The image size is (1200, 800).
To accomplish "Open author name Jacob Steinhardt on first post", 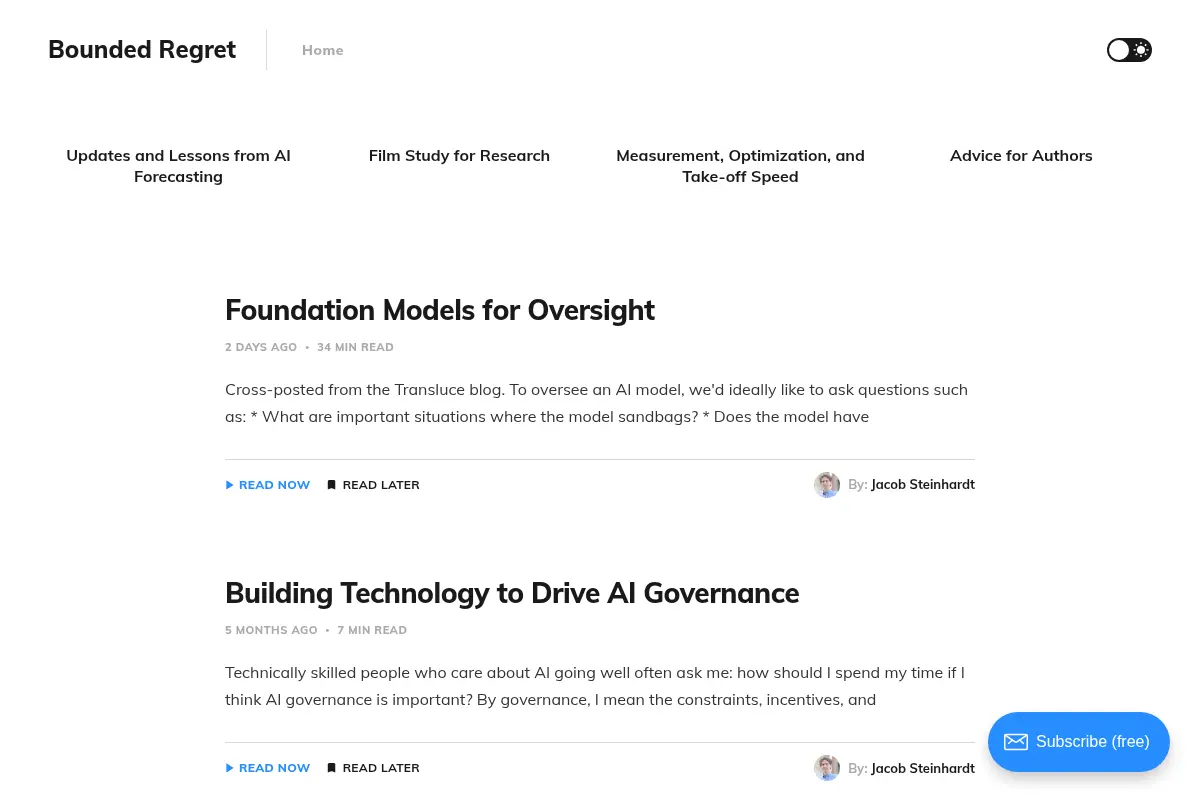I will (923, 485).
